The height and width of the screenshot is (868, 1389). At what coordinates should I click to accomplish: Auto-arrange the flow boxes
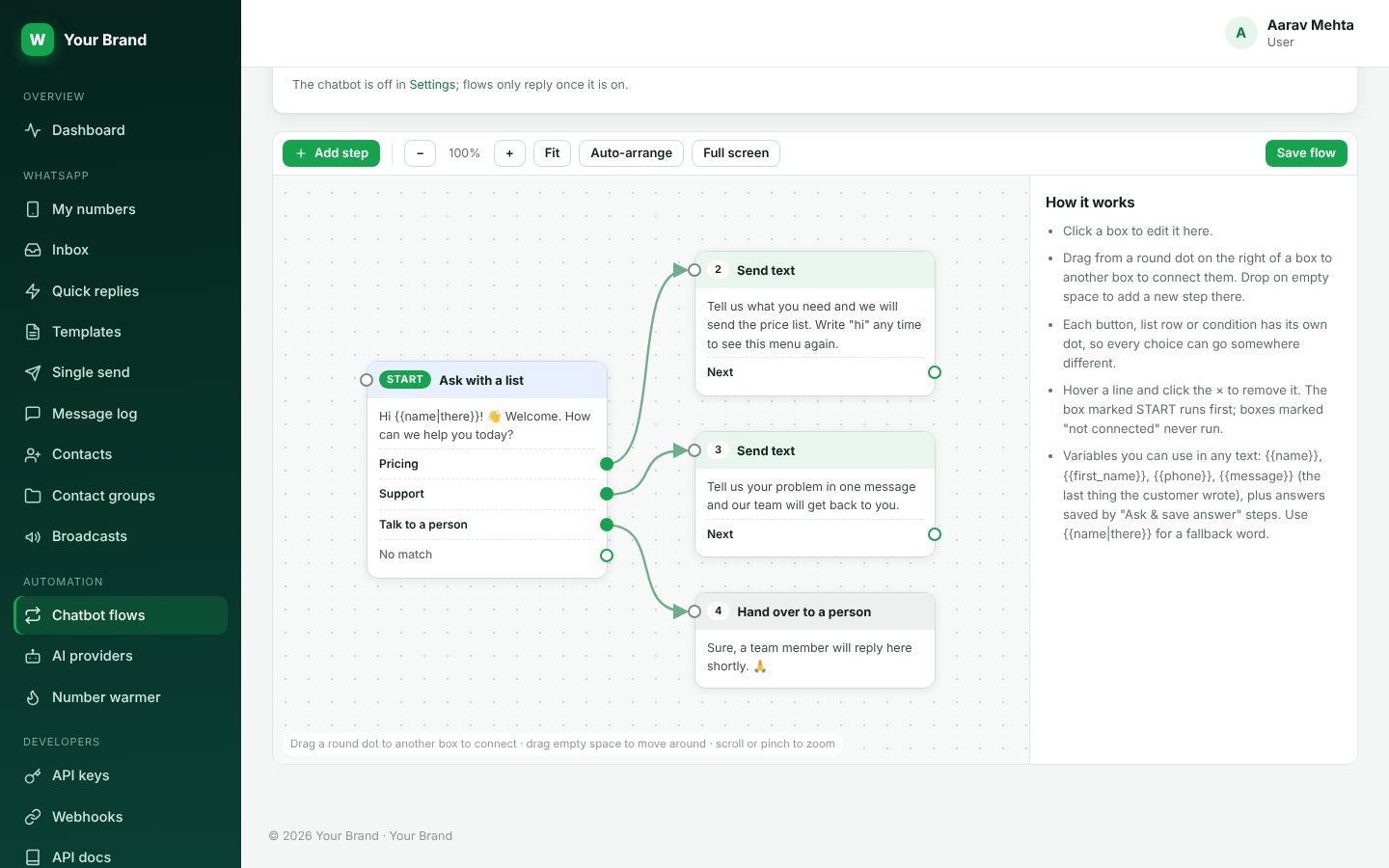pos(631,153)
